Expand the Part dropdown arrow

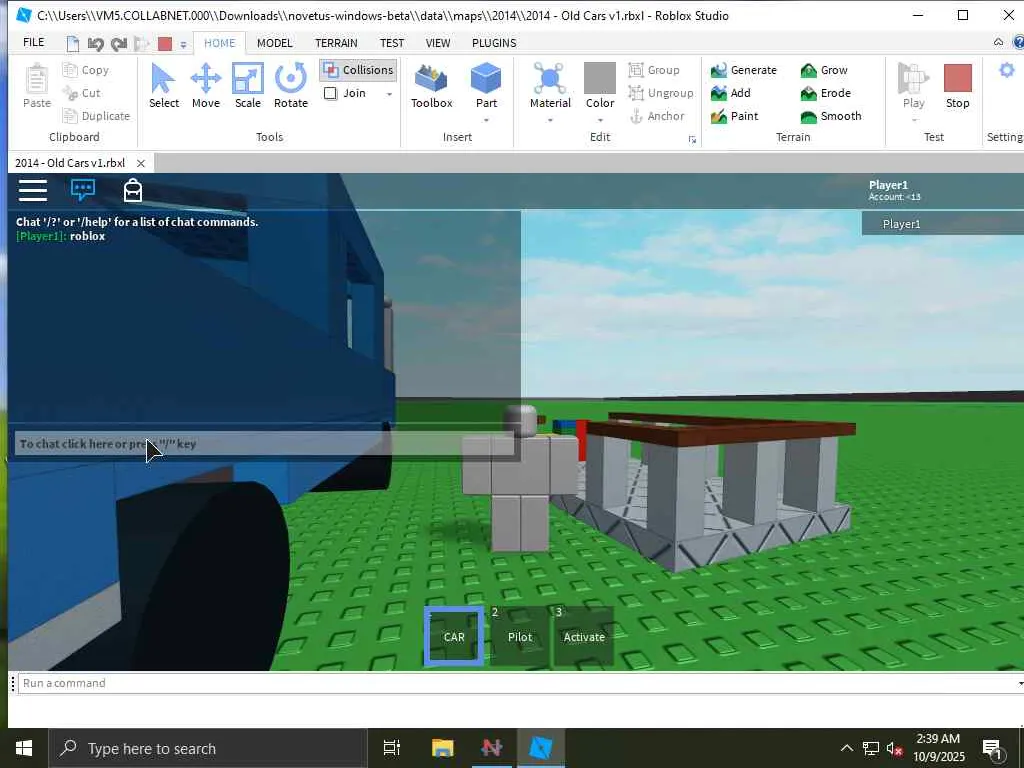pos(486,121)
